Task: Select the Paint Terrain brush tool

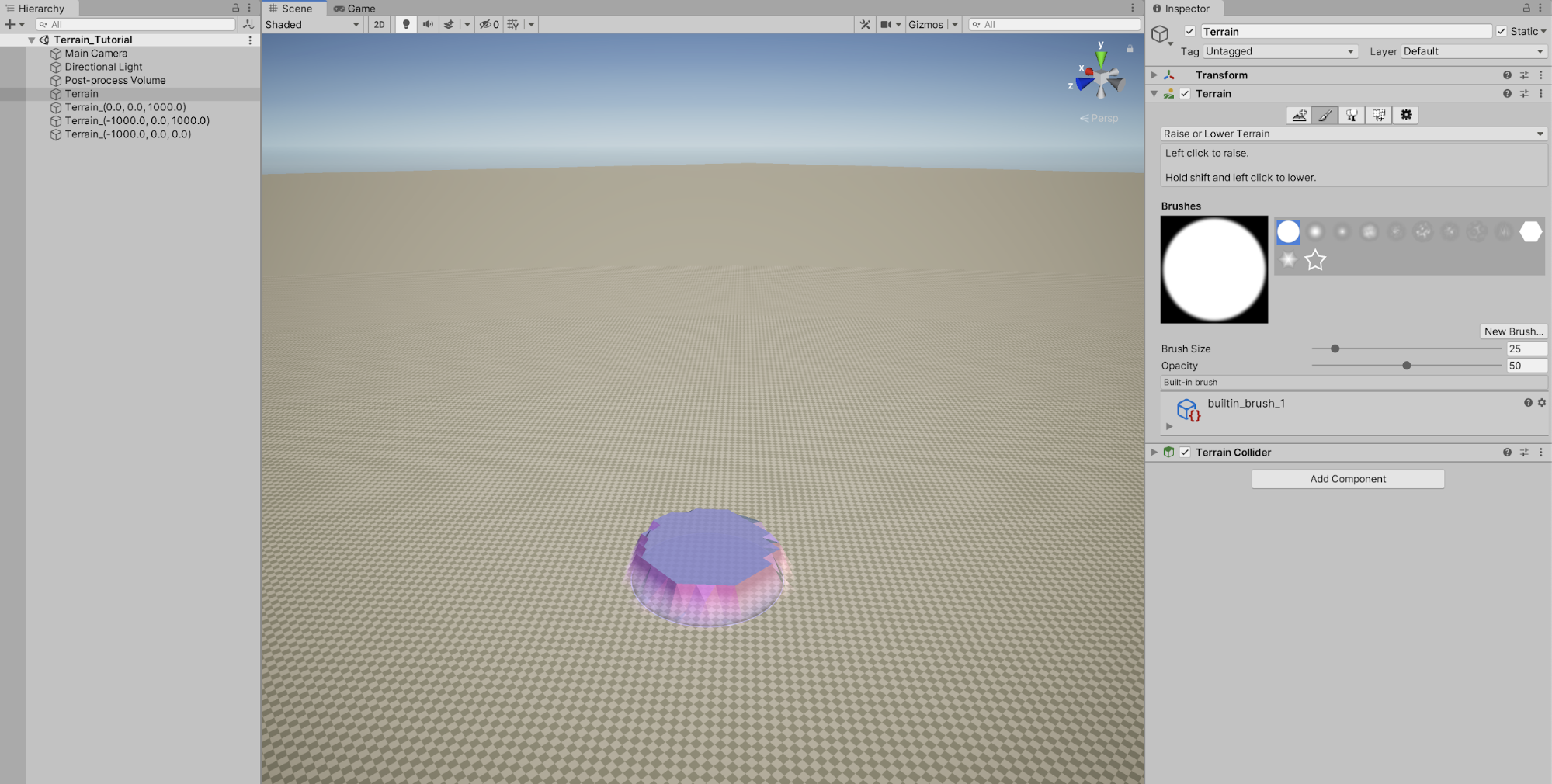Action: [x=1325, y=115]
